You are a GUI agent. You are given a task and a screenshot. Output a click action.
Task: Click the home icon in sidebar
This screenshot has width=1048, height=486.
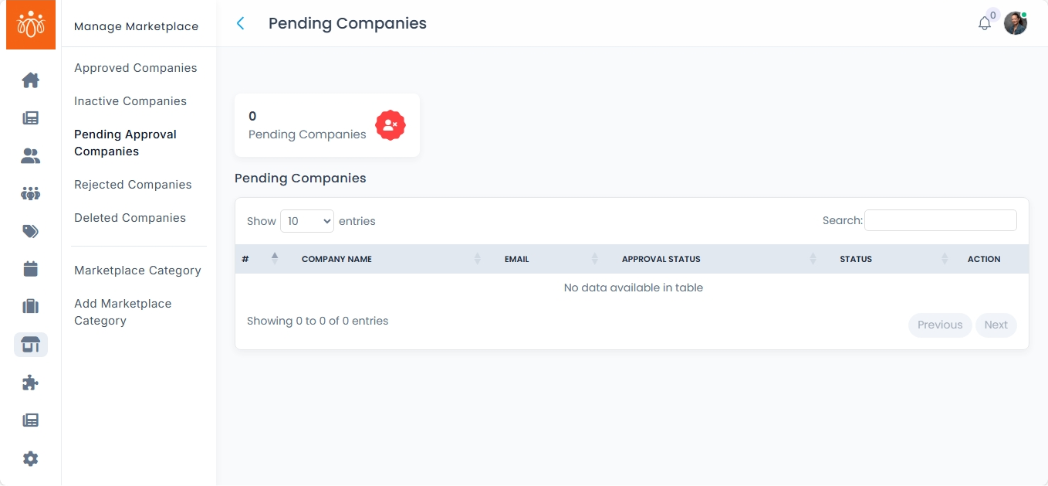click(30, 80)
